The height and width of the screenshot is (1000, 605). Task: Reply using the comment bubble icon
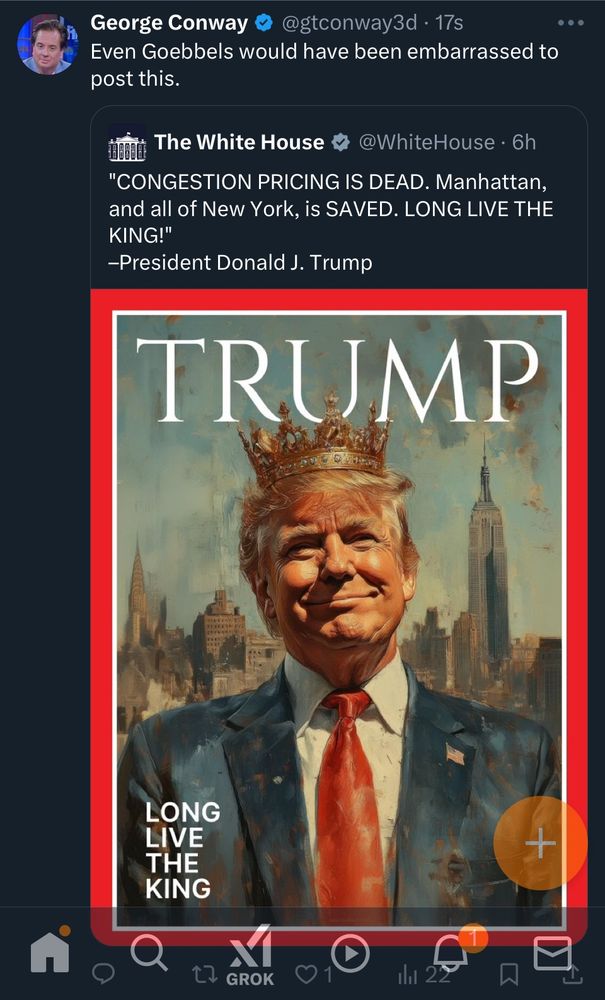coord(103,973)
